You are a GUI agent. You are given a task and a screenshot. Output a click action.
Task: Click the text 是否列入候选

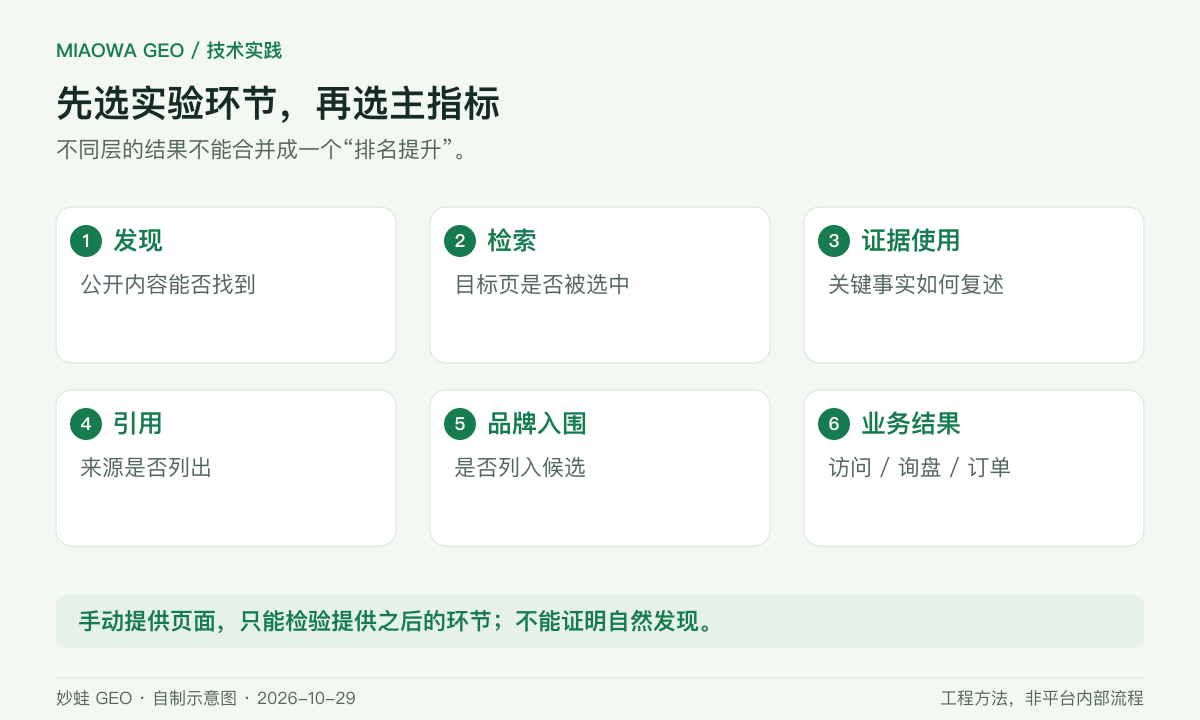point(520,468)
